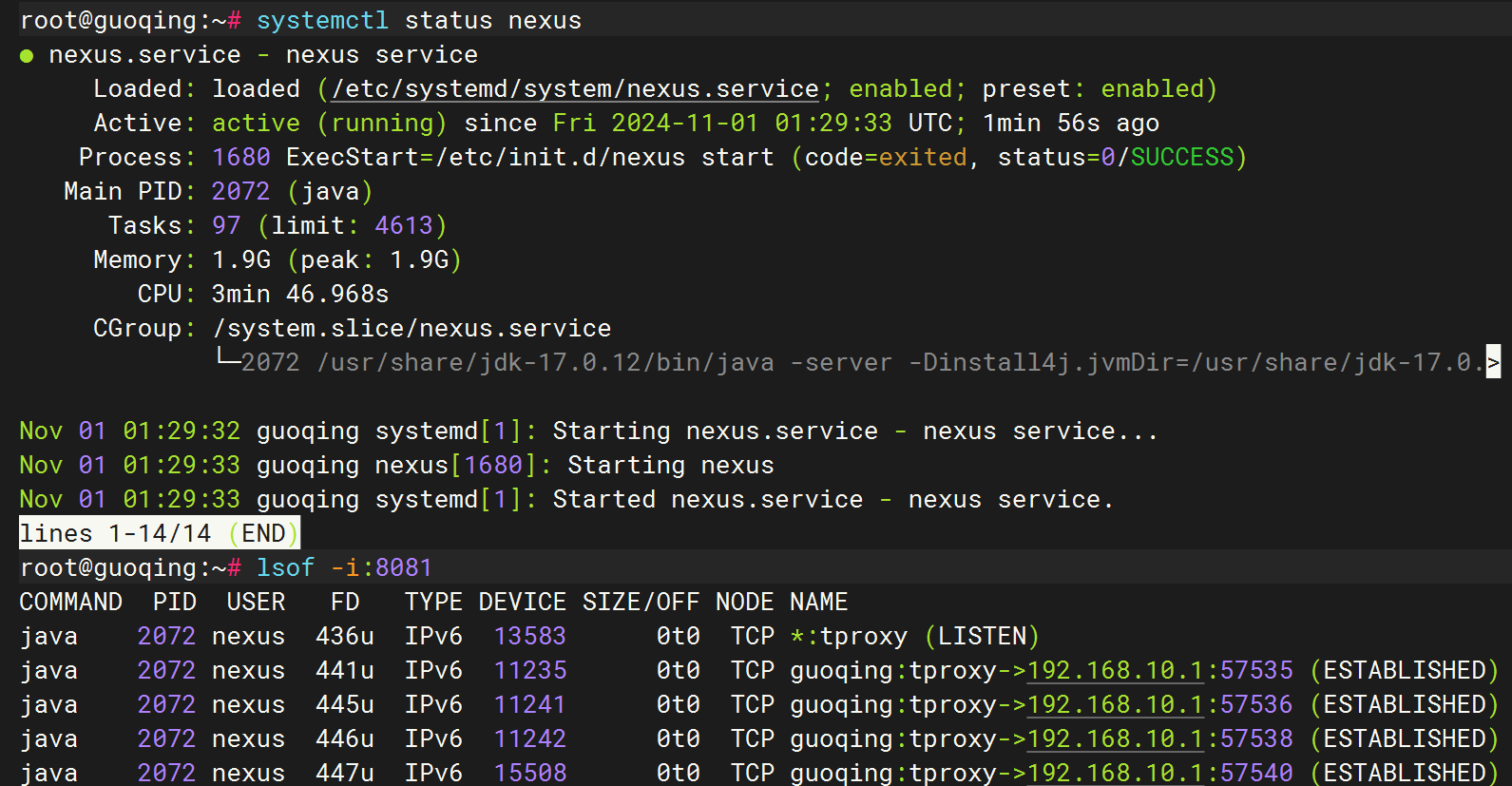
Task: Click the SIZE/OFF column header
Action: 641,603
